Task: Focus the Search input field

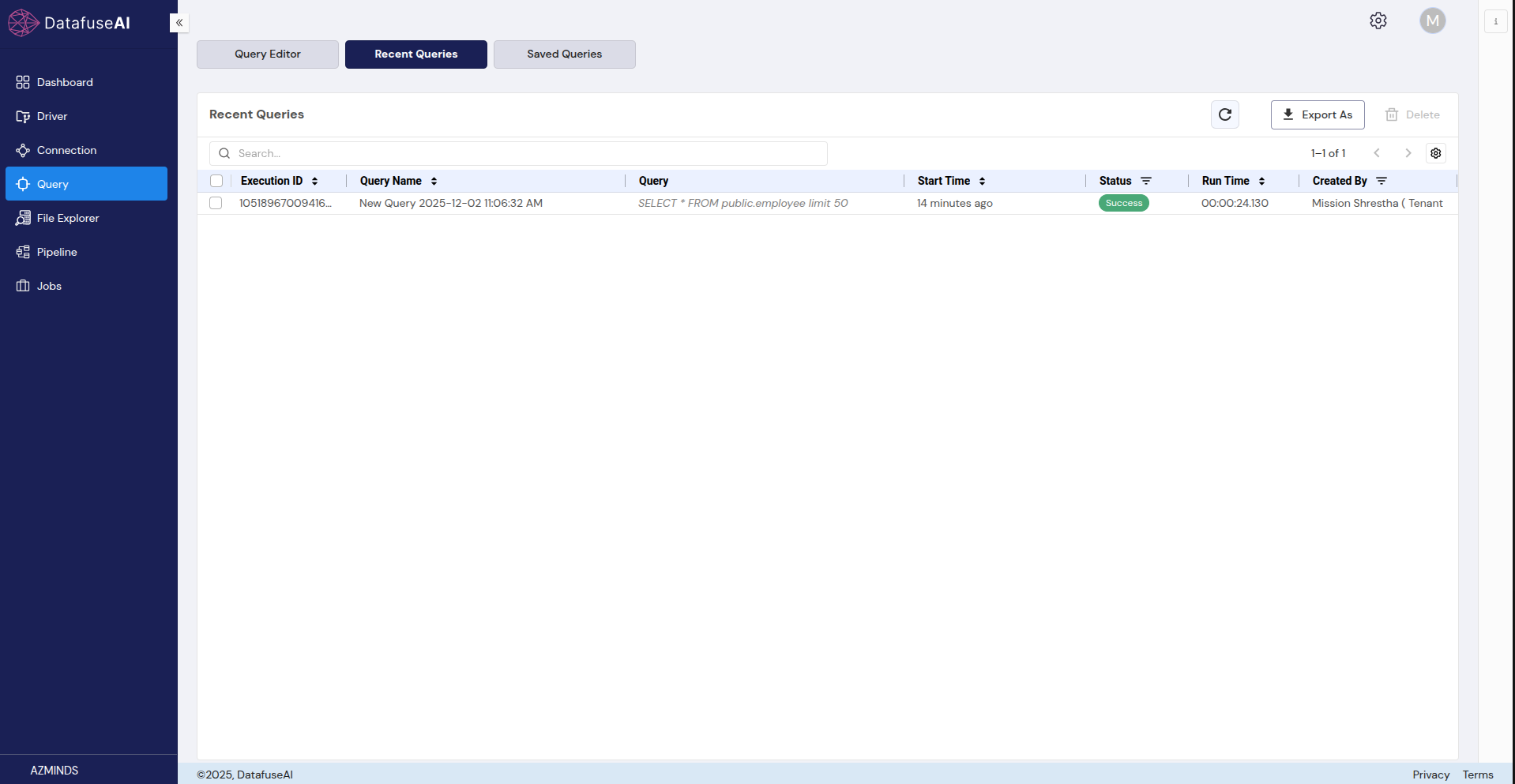Action: (529, 153)
